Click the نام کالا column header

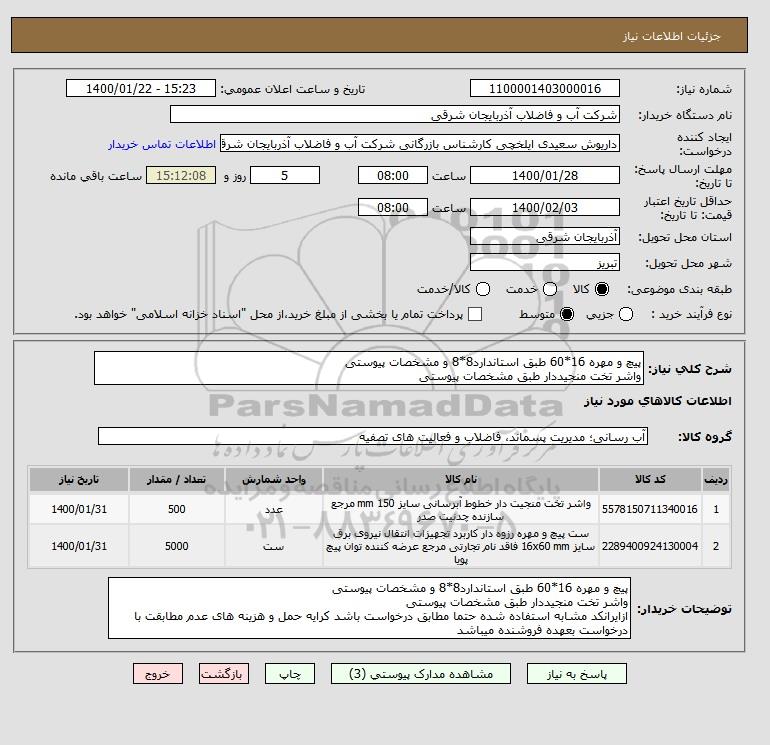(461, 479)
